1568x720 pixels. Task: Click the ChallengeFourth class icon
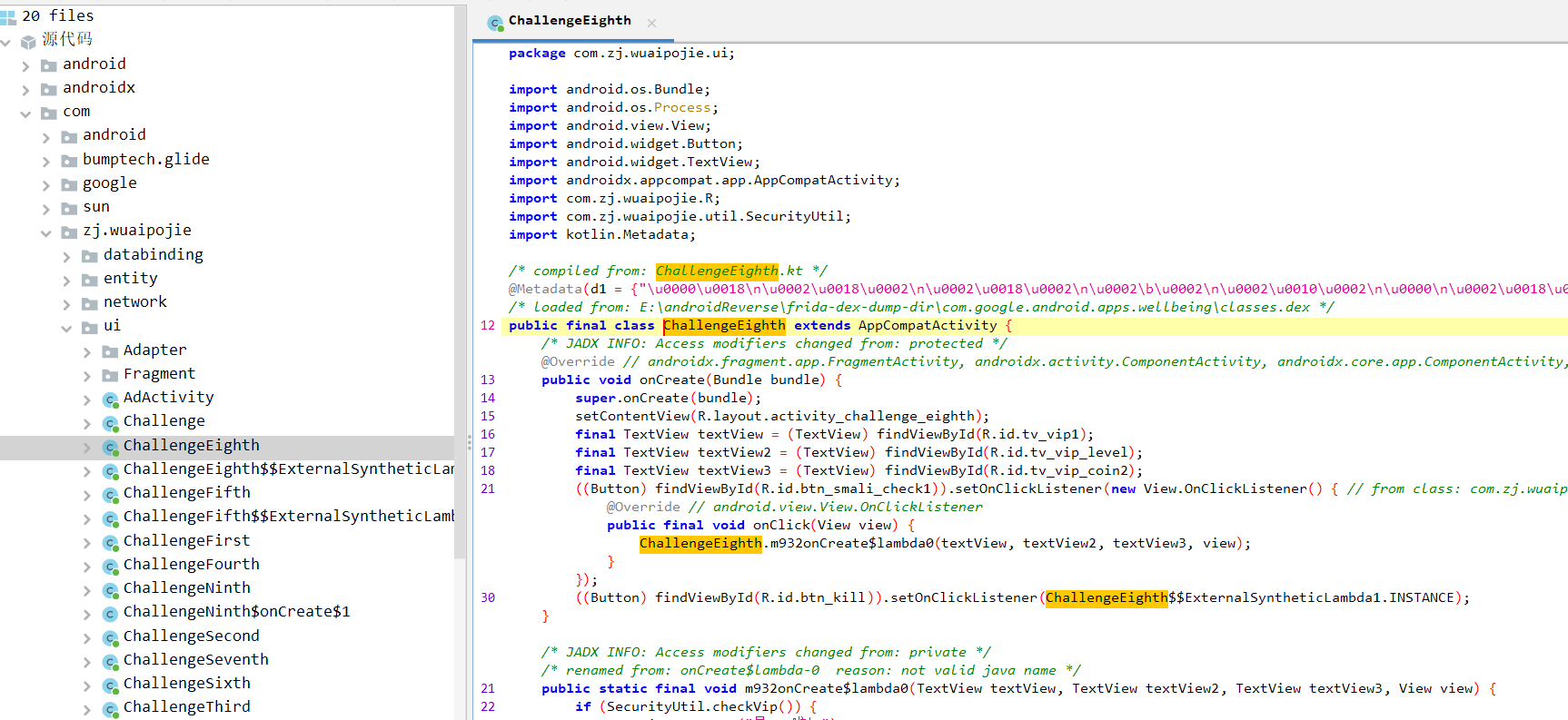[110, 567]
